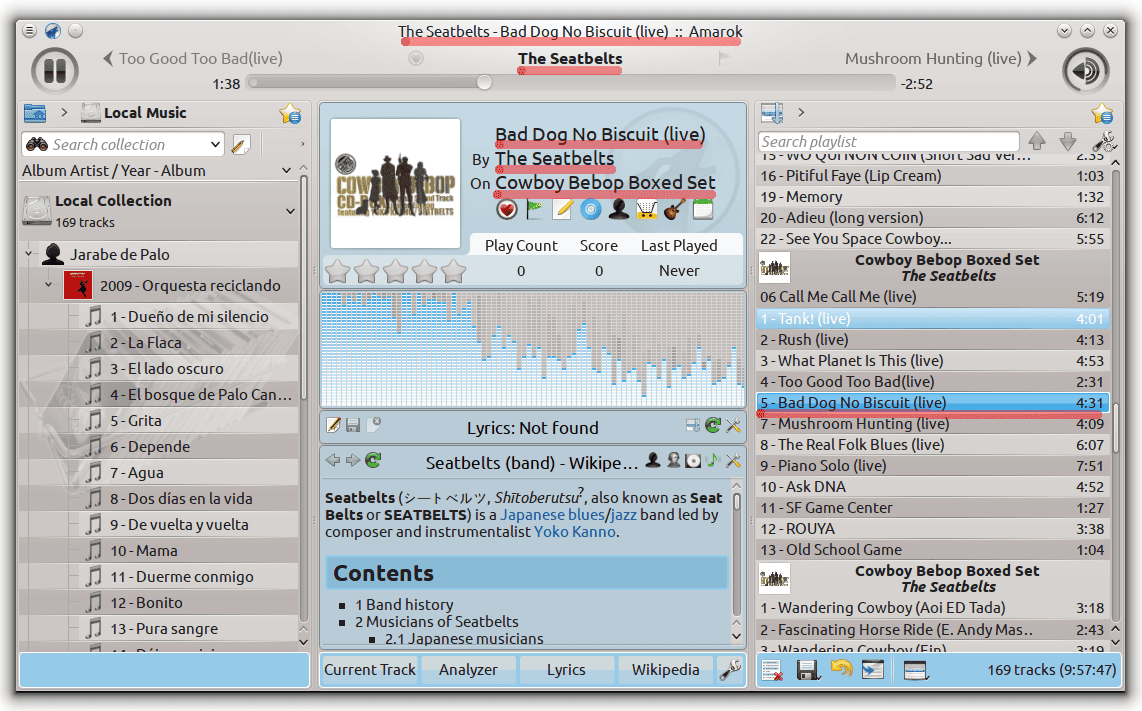Show Wikipedia composer page icon
The image size is (1142, 711).
674,460
